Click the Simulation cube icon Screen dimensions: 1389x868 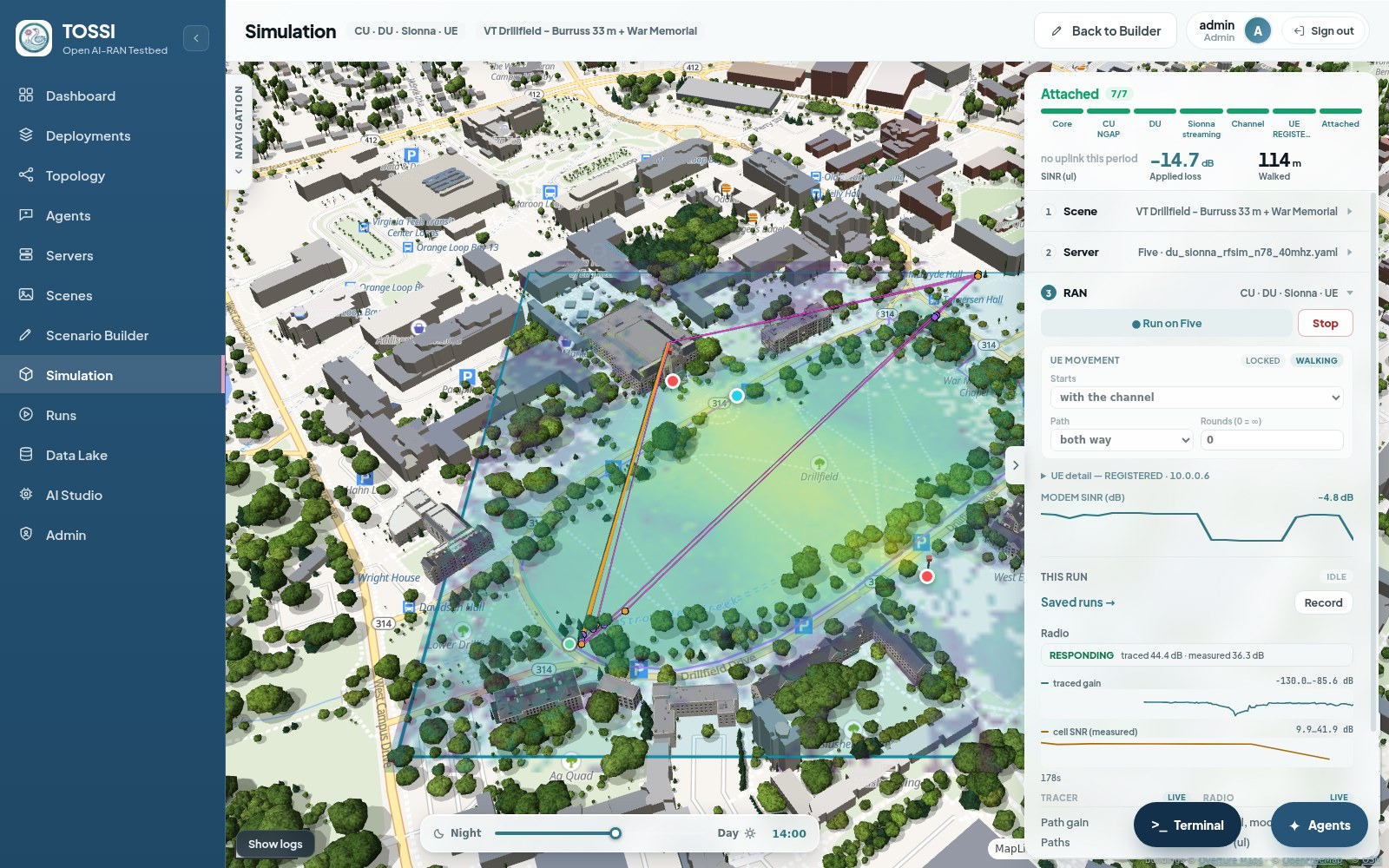26,375
